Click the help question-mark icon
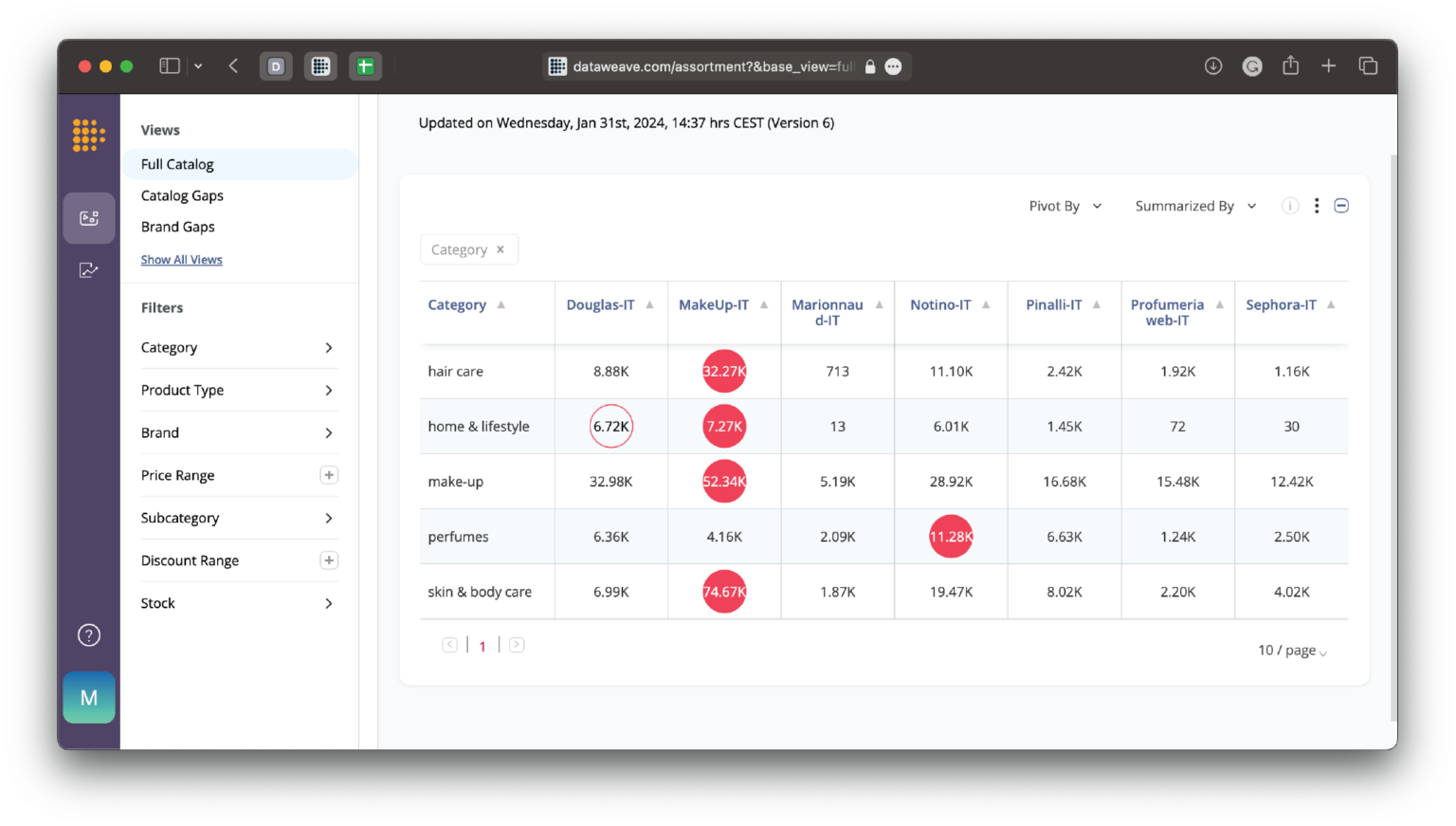Viewport: 1456px width, 826px height. tap(88, 634)
